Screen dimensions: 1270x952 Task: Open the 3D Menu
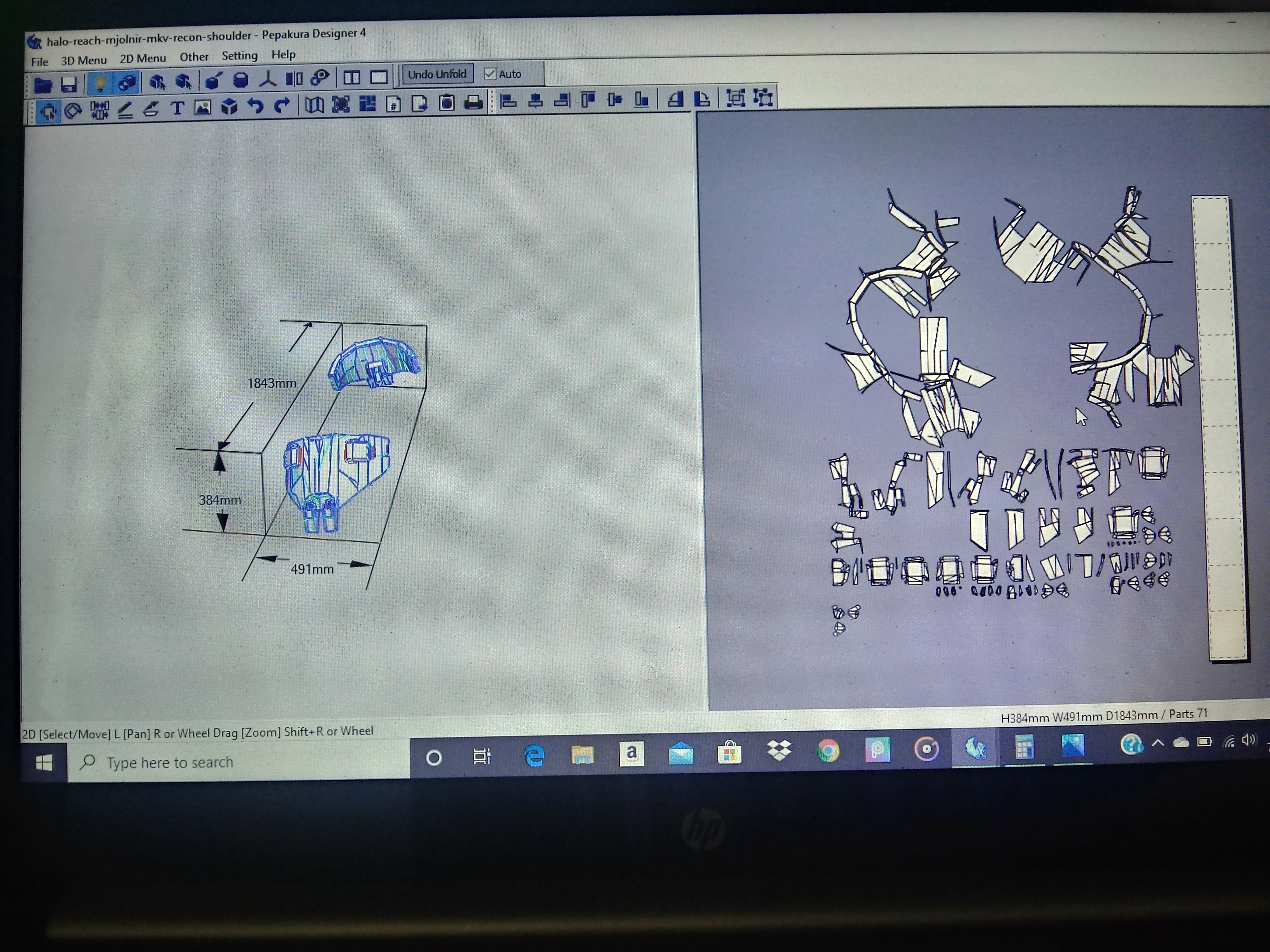[84, 60]
